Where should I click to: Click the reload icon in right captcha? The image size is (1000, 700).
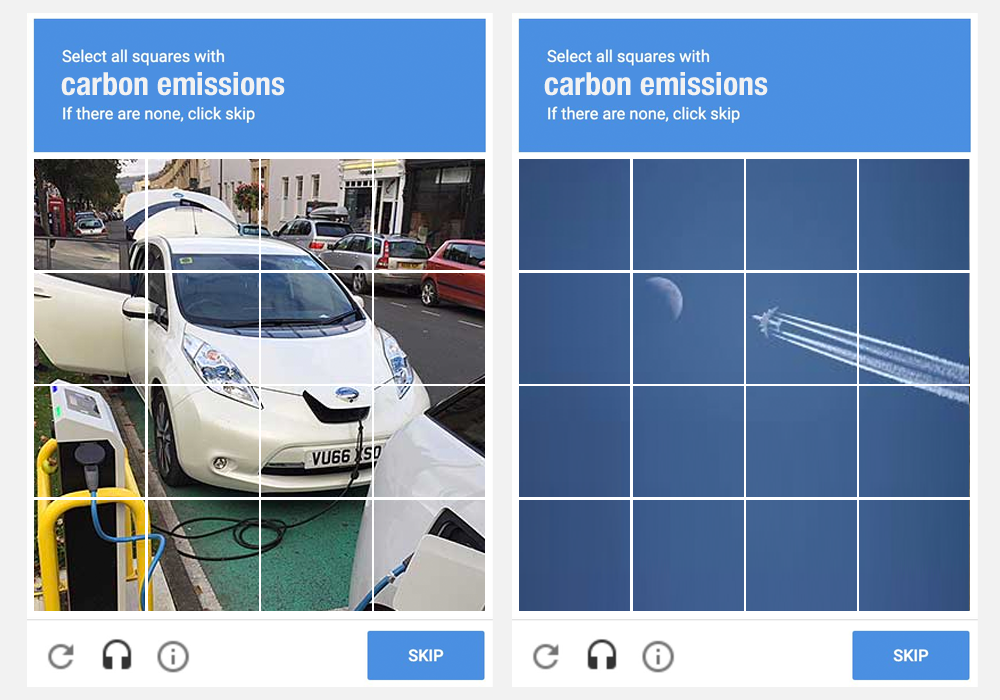click(x=546, y=656)
